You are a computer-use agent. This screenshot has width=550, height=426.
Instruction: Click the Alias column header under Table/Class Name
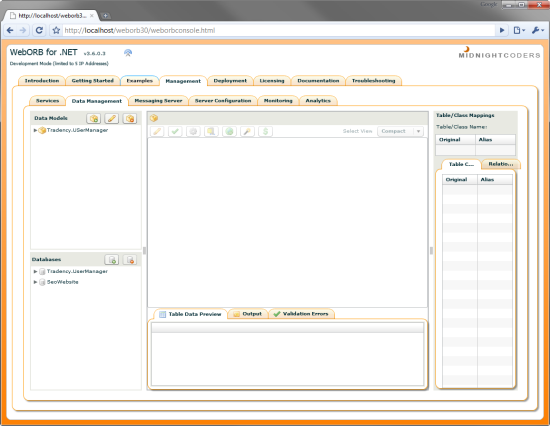coord(495,140)
